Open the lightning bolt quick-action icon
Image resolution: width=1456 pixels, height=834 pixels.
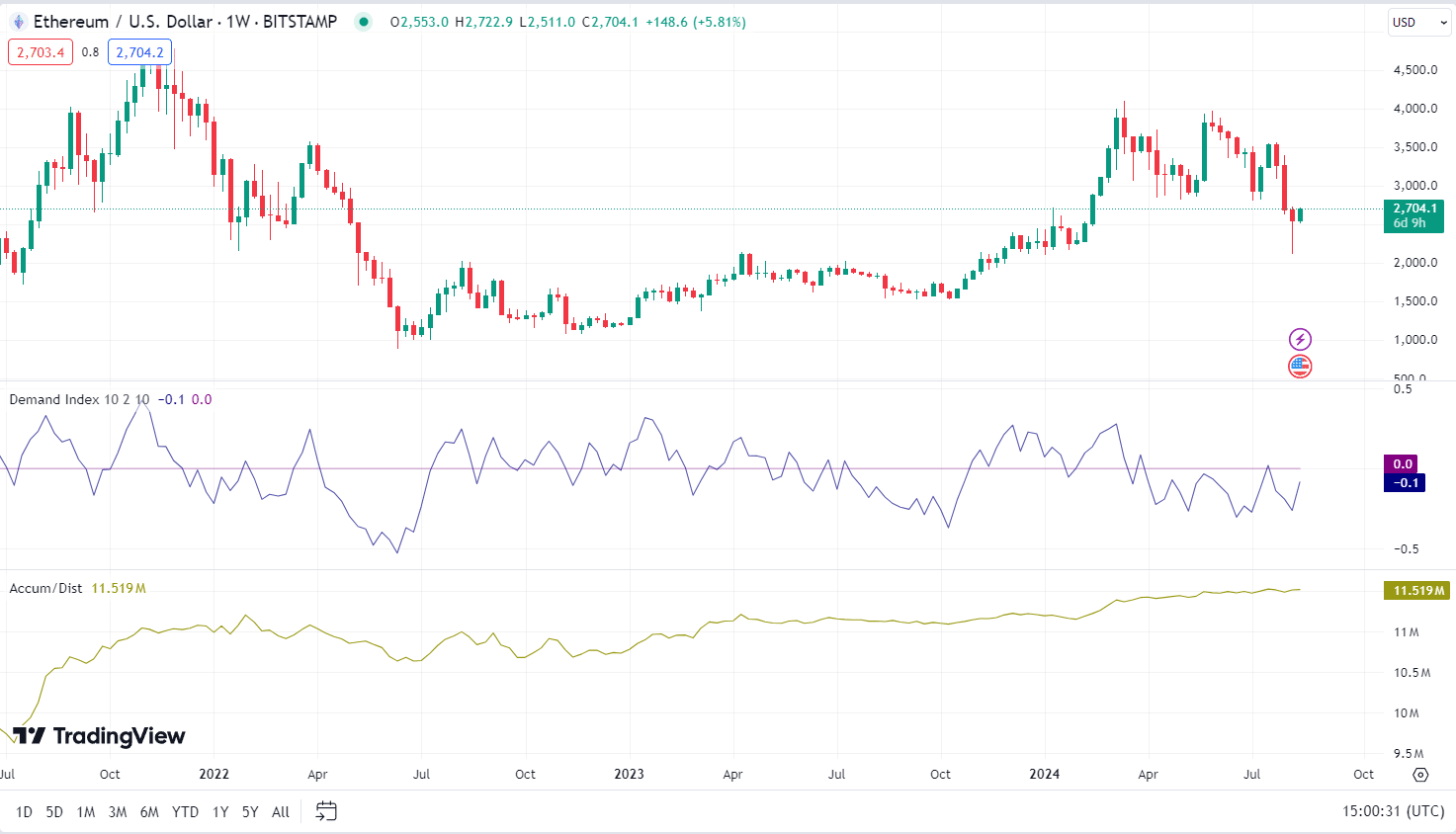tap(1300, 338)
